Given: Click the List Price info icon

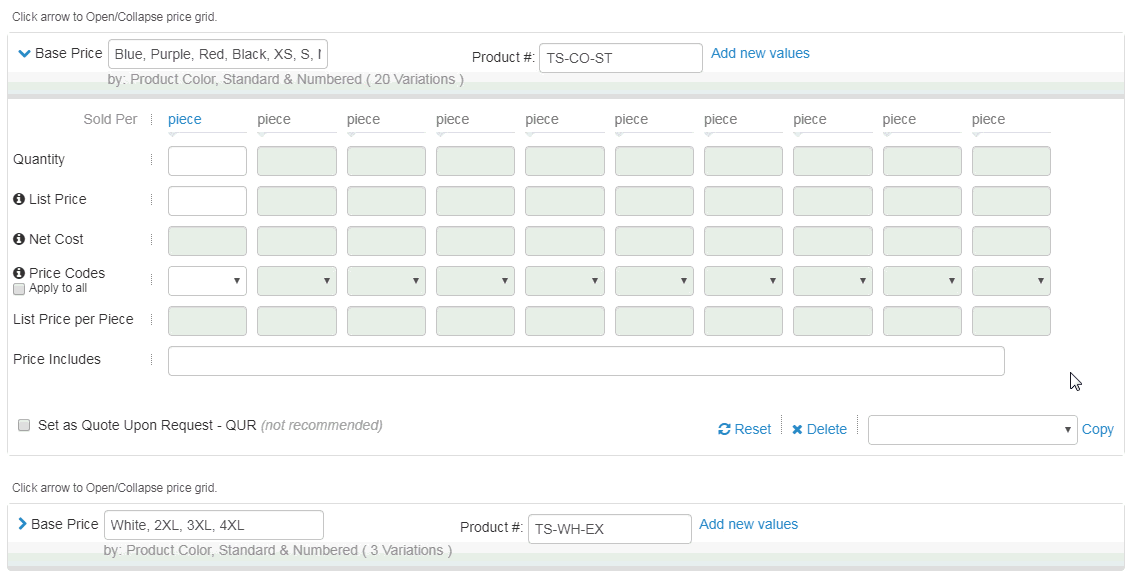Looking at the screenshot, I should (x=19, y=199).
